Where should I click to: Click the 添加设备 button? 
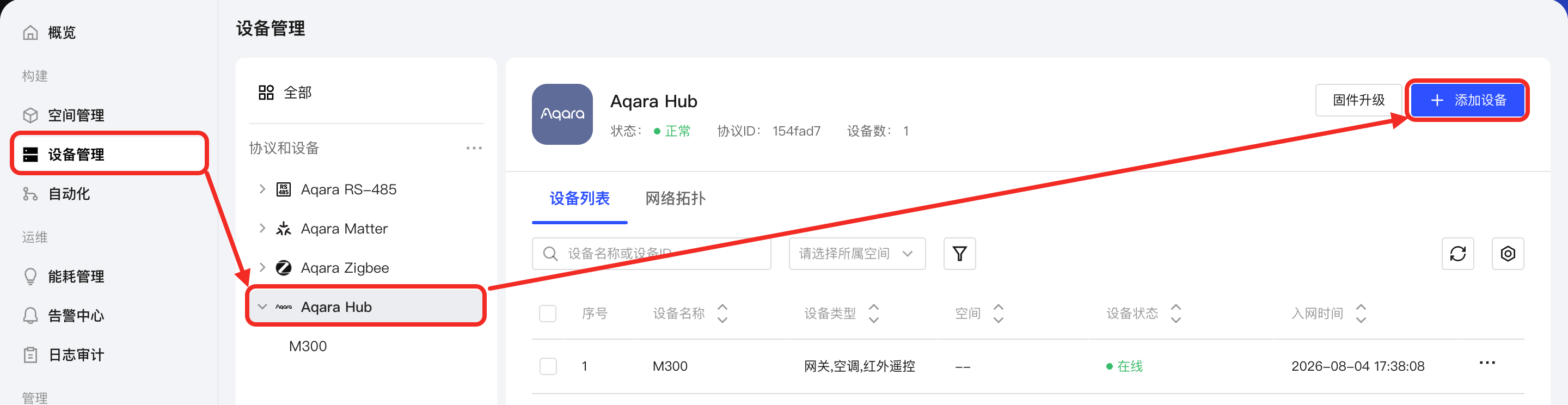pos(1468,100)
